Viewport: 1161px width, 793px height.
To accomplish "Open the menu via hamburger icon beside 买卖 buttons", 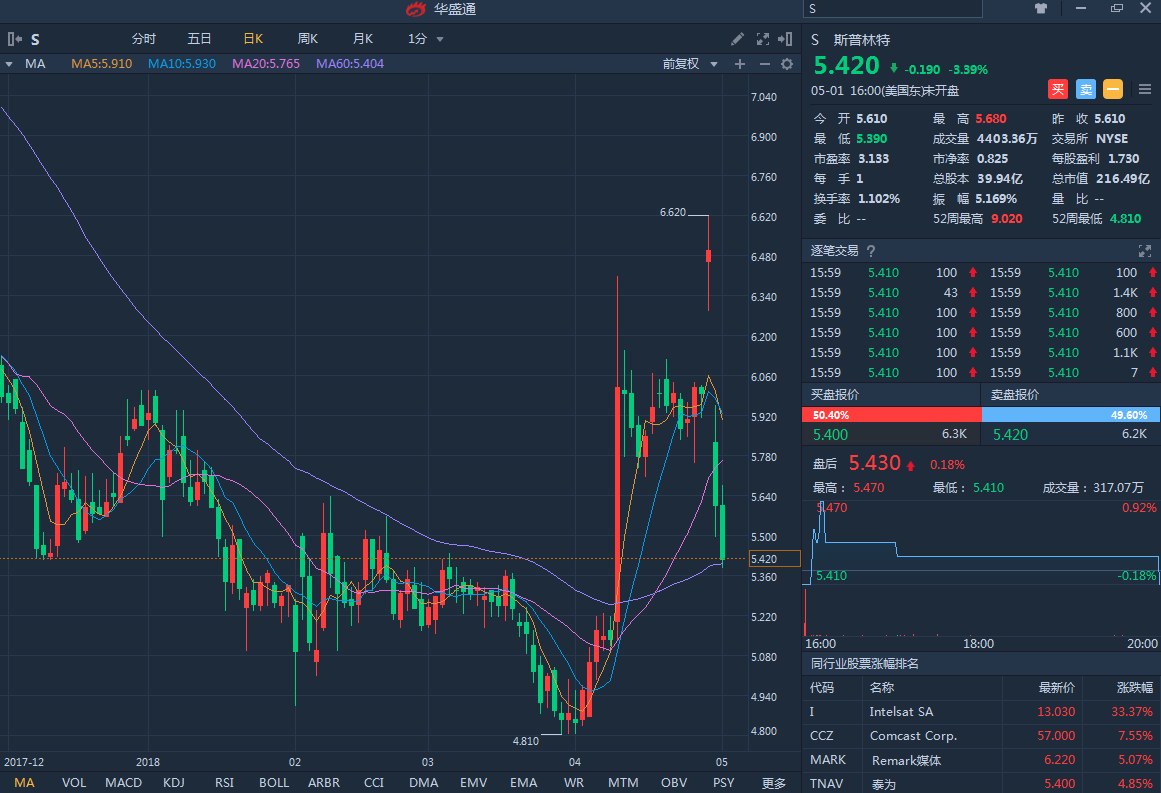I will tap(1144, 89).
